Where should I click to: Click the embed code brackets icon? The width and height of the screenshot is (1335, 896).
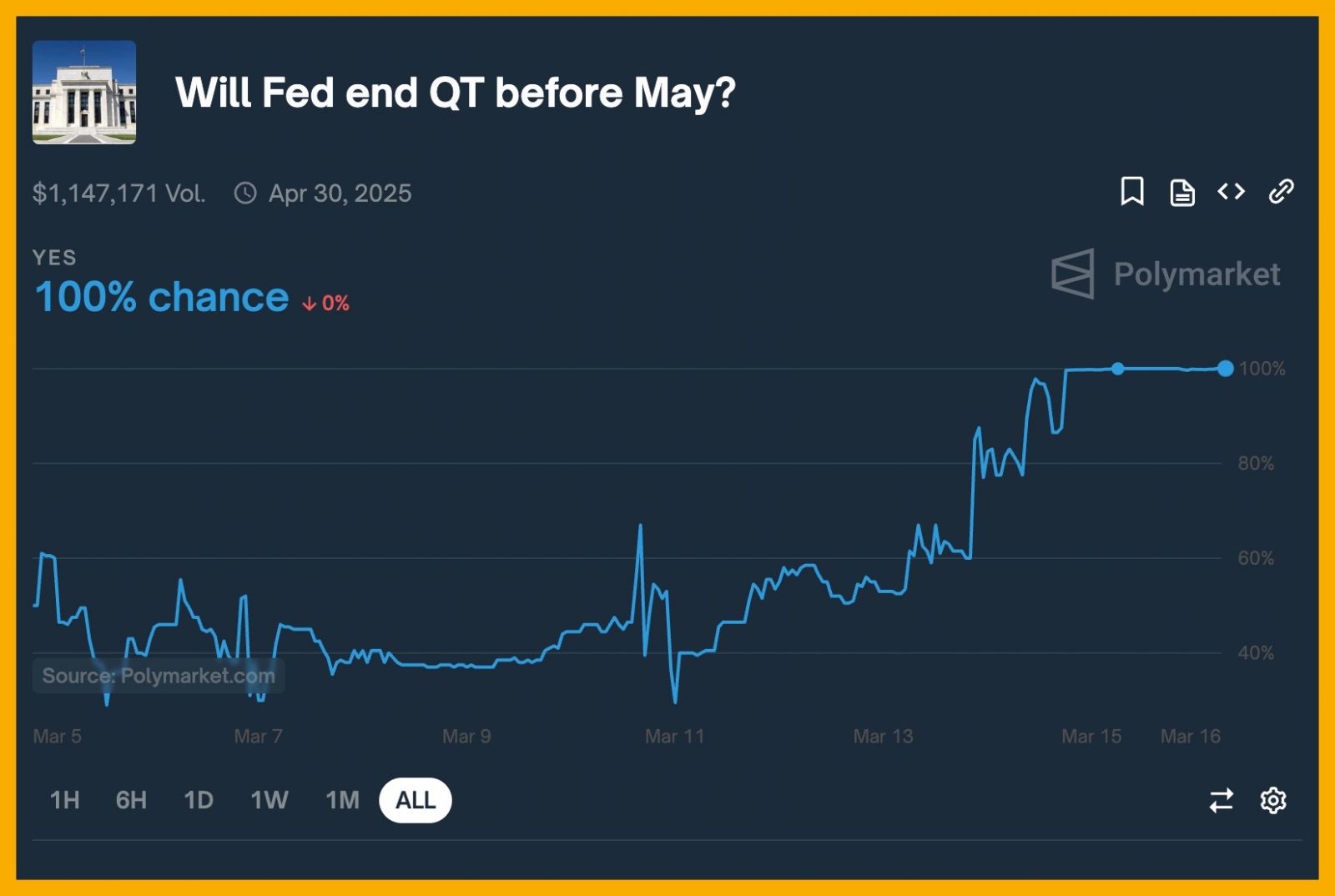1231,192
